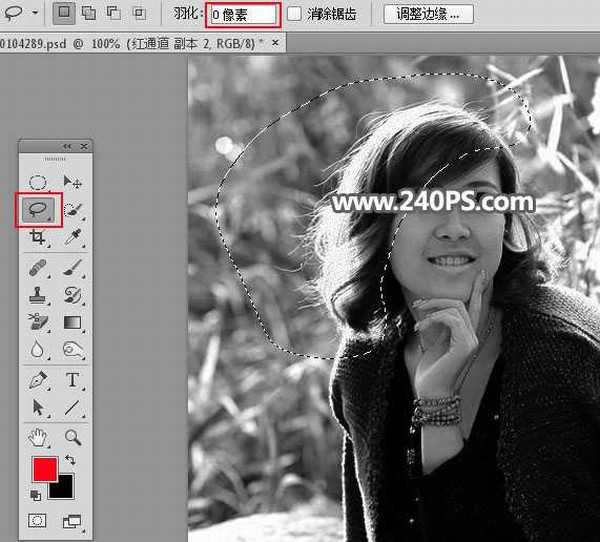The width and height of the screenshot is (600, 542).
Task: Select the Clone Stamp tool
Action: tap(38, 295)
